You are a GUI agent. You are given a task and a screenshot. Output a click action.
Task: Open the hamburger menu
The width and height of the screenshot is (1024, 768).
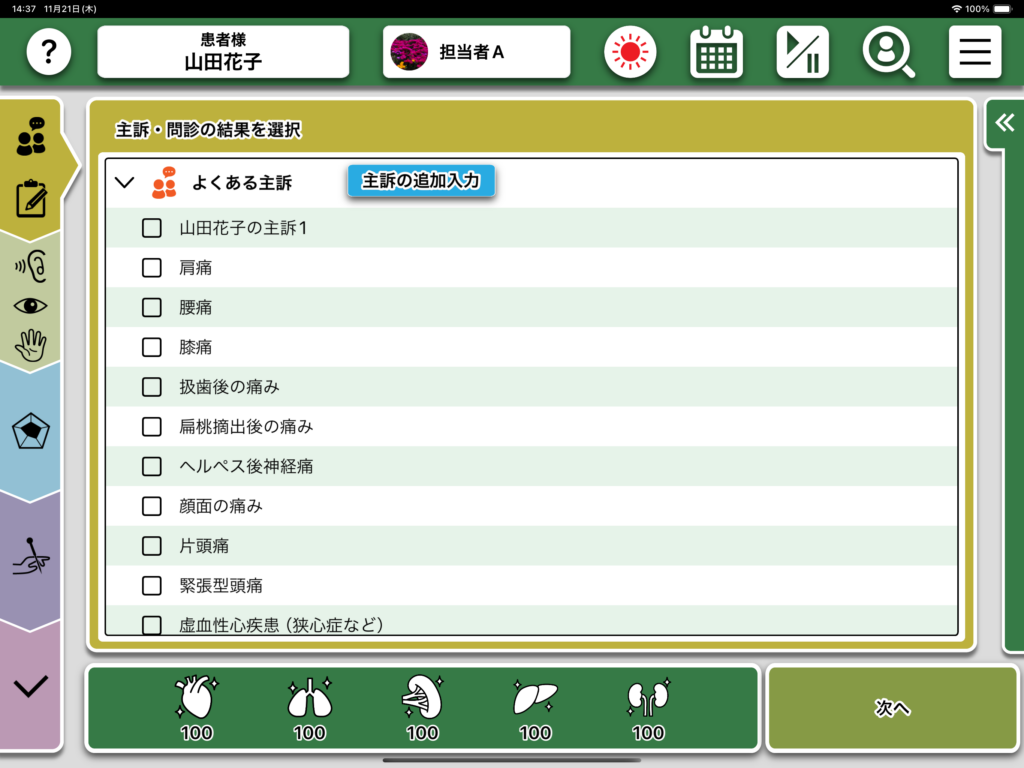coord(974,52)
